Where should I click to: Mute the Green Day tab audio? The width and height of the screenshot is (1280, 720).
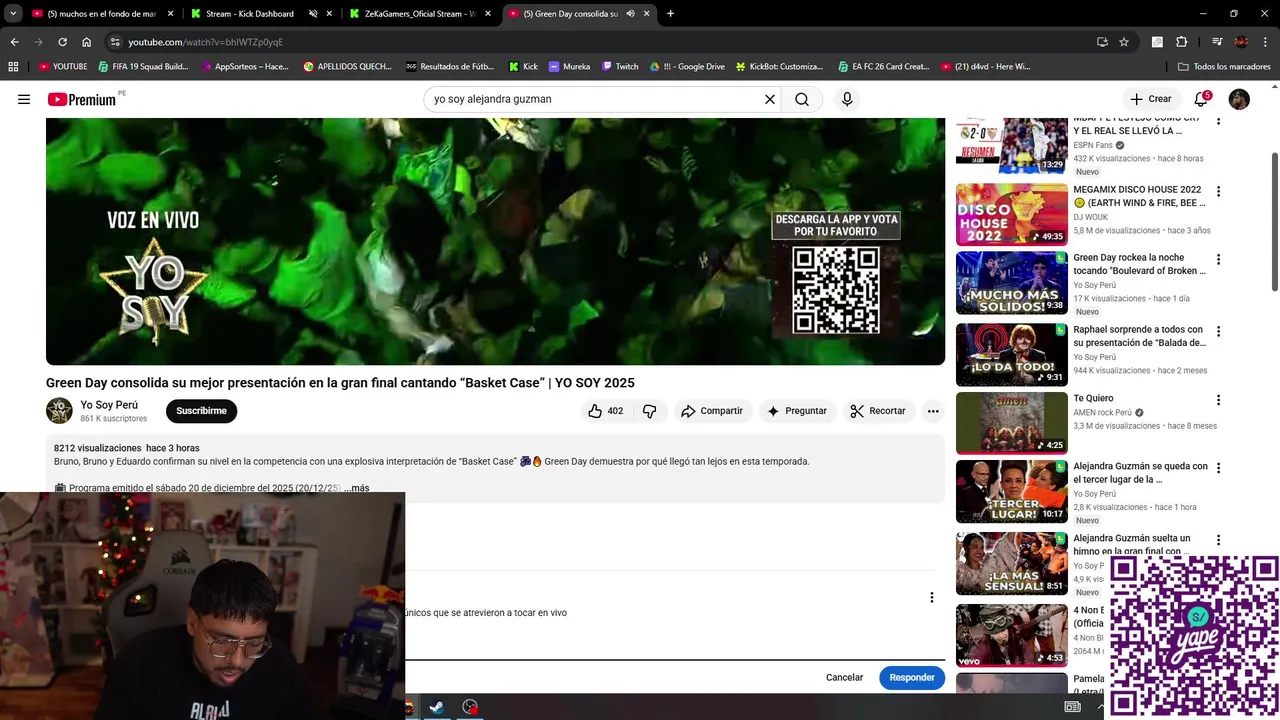[x=630, y=14]
